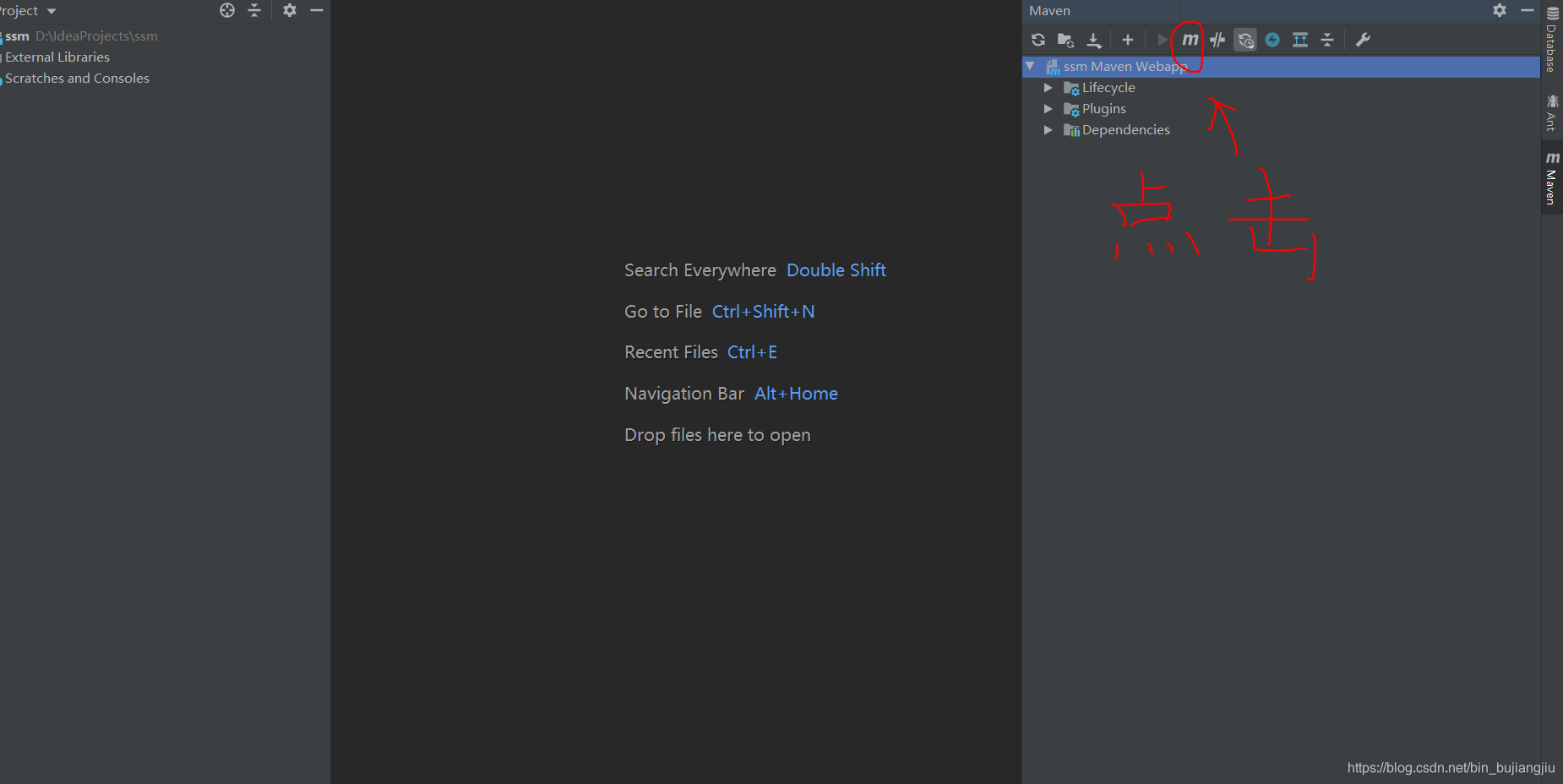The width and height of the screenshot is (1563, 784).
Task: Select ssm project root folder
Action: tap(80, 36)
